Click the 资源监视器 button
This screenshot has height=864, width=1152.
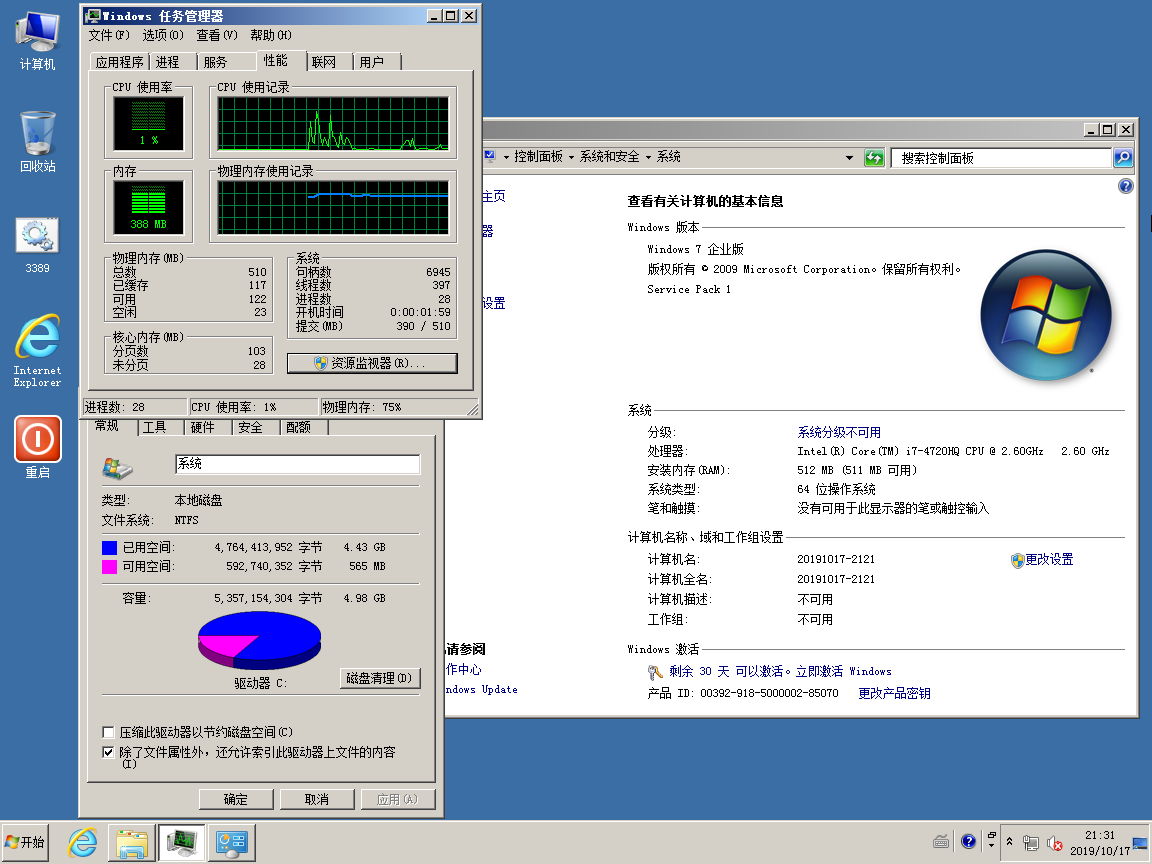click(x=372, y=363)
